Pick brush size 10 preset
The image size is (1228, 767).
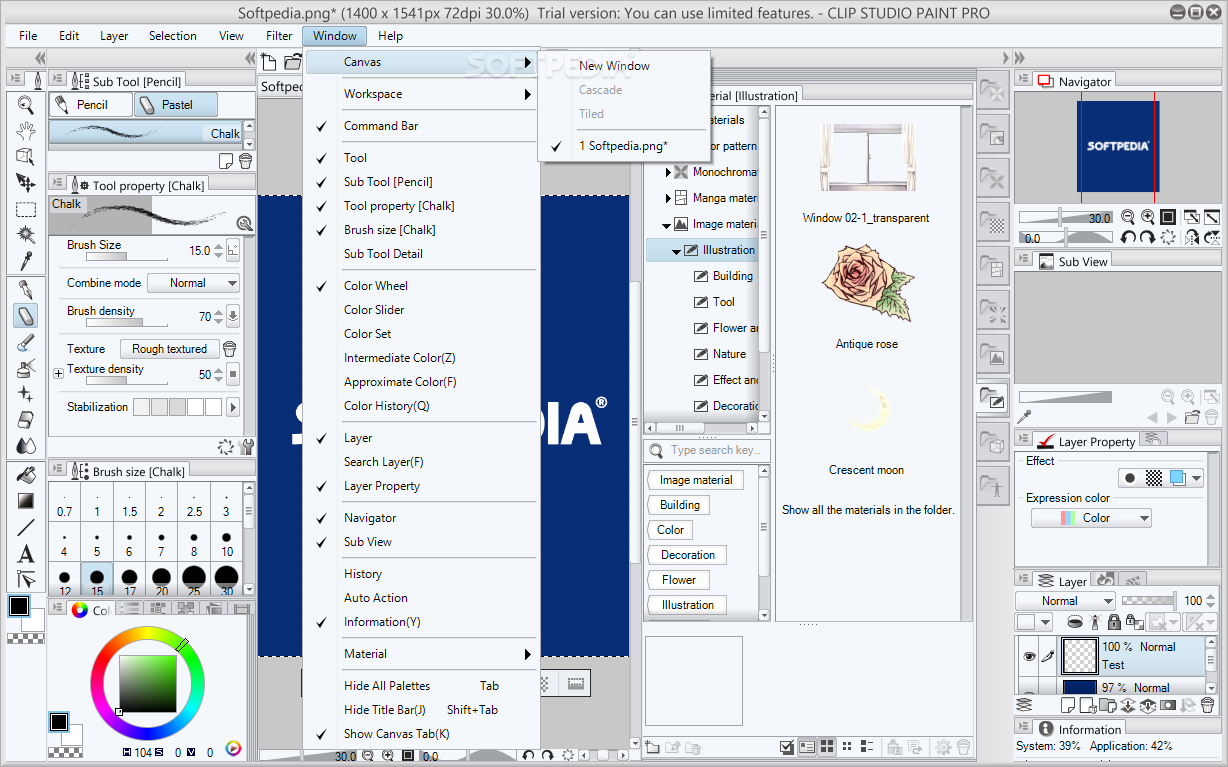point(227,544)
